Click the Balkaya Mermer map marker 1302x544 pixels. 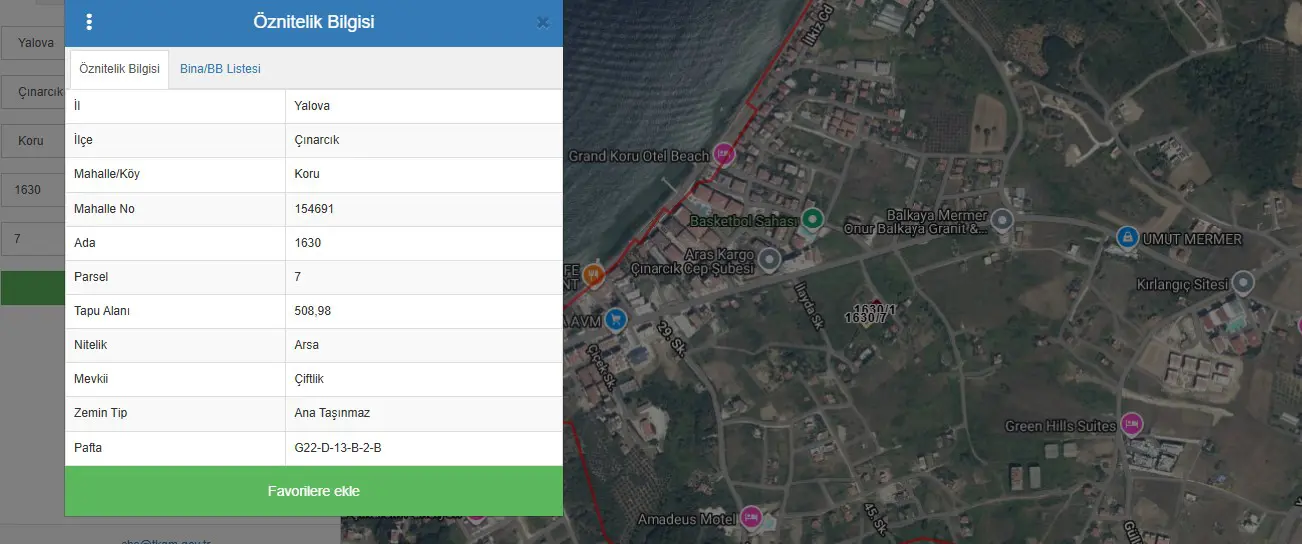point(1001,220)
